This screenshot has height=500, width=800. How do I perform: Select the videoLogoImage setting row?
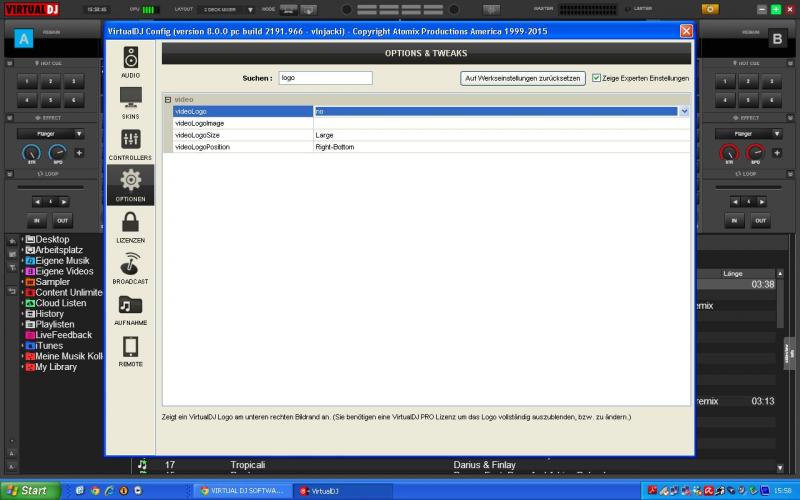431,123
